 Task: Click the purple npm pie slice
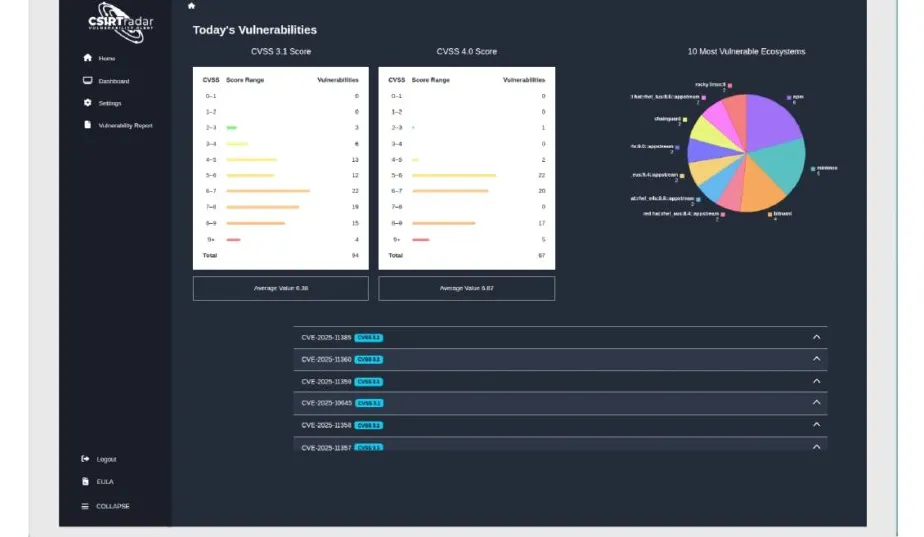[773, 123]
